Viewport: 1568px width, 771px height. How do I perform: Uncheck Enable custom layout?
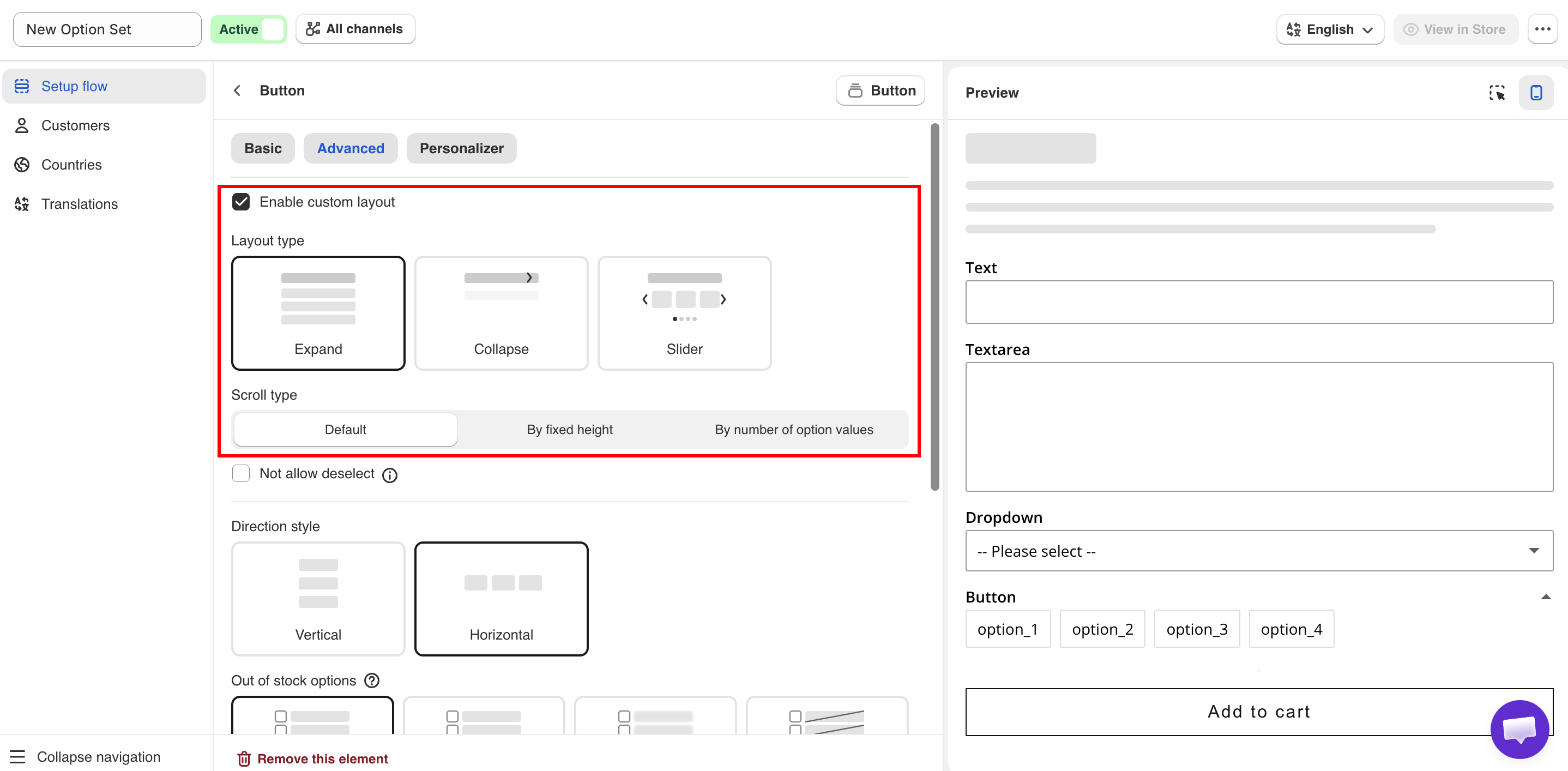pos(241,202)
